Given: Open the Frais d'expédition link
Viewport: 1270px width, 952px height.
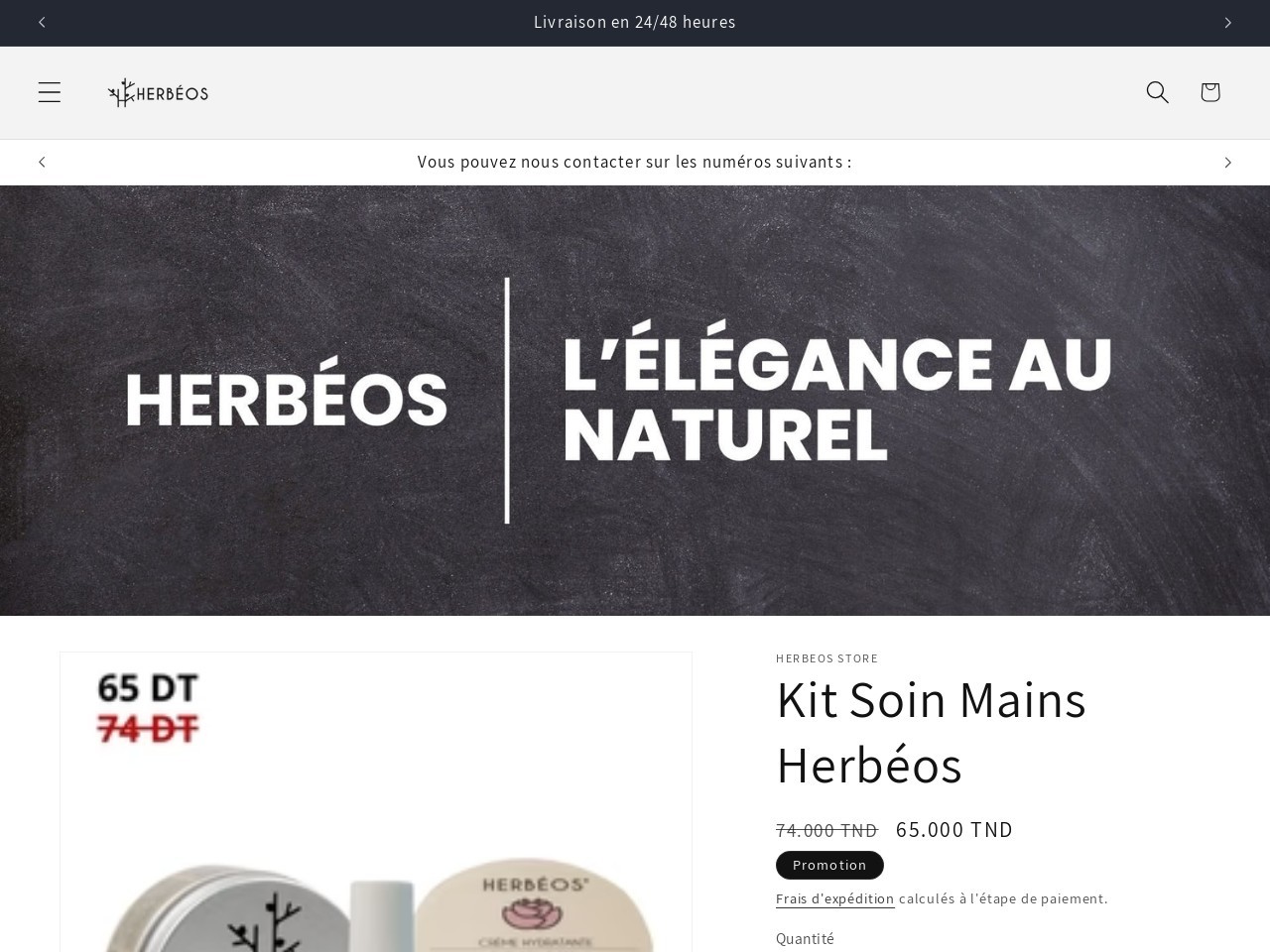Looking at the screenshot, I should click(x=835, y=898).
